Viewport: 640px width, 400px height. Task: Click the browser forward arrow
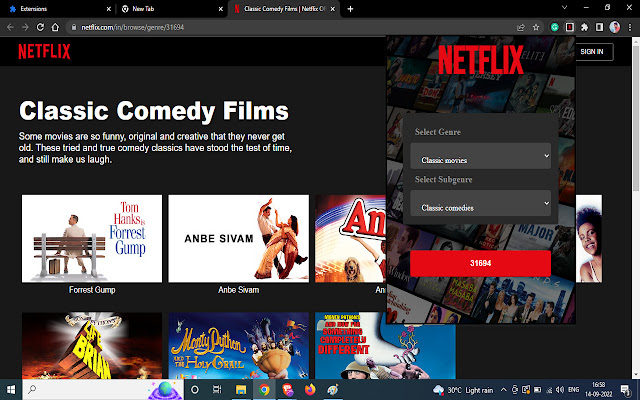coord(25,27)
